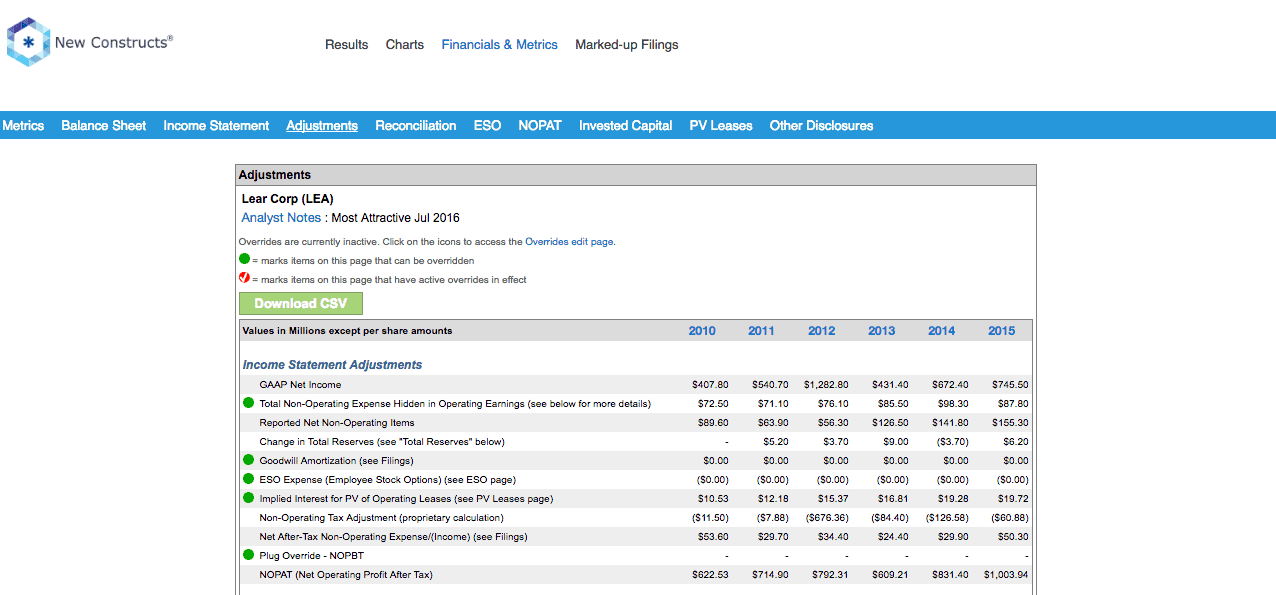Open Other Disclosures in the navigation bar
The image size is (1276, 595).
click(822, 125)
